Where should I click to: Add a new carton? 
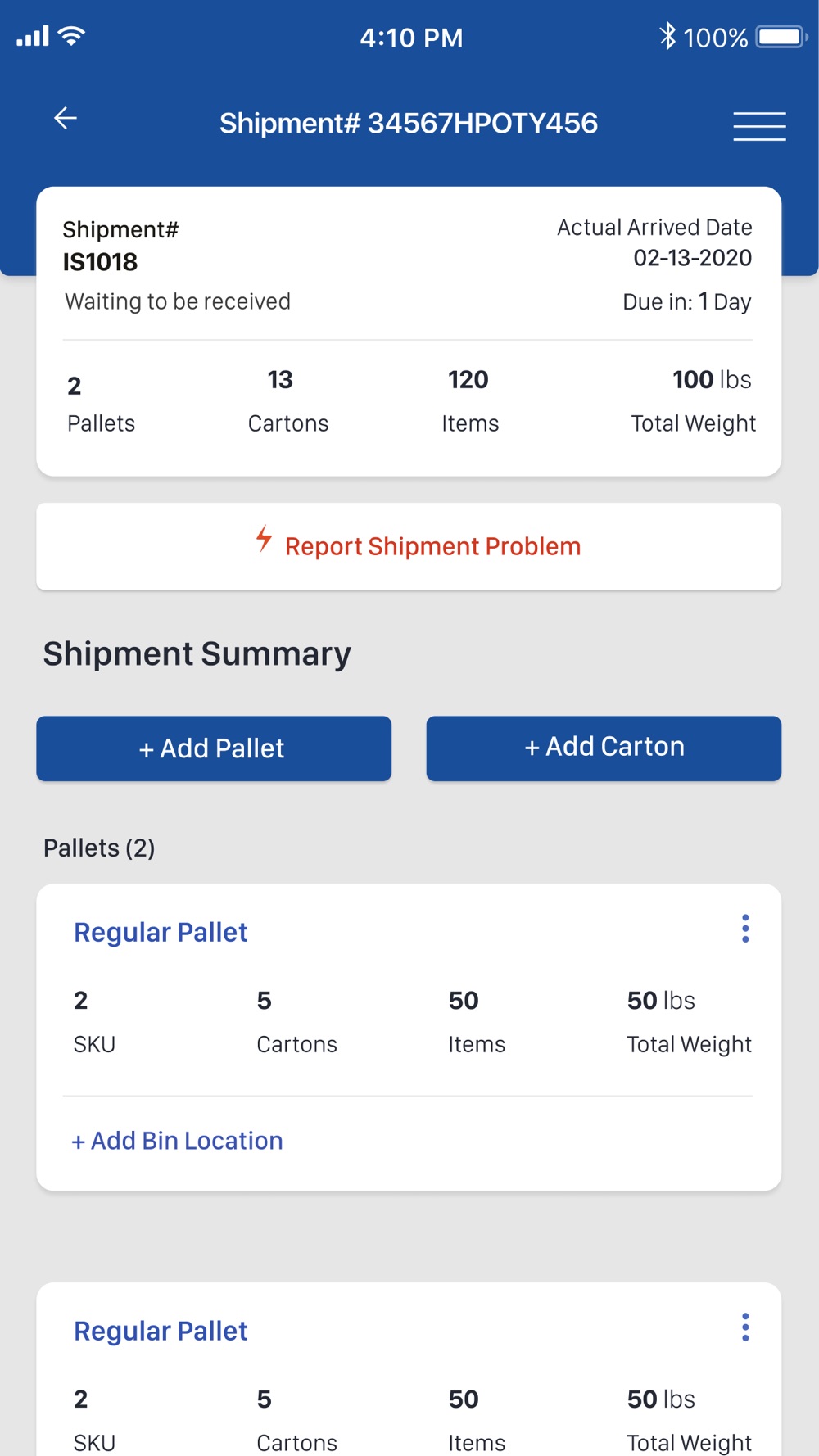coord(604,748)
